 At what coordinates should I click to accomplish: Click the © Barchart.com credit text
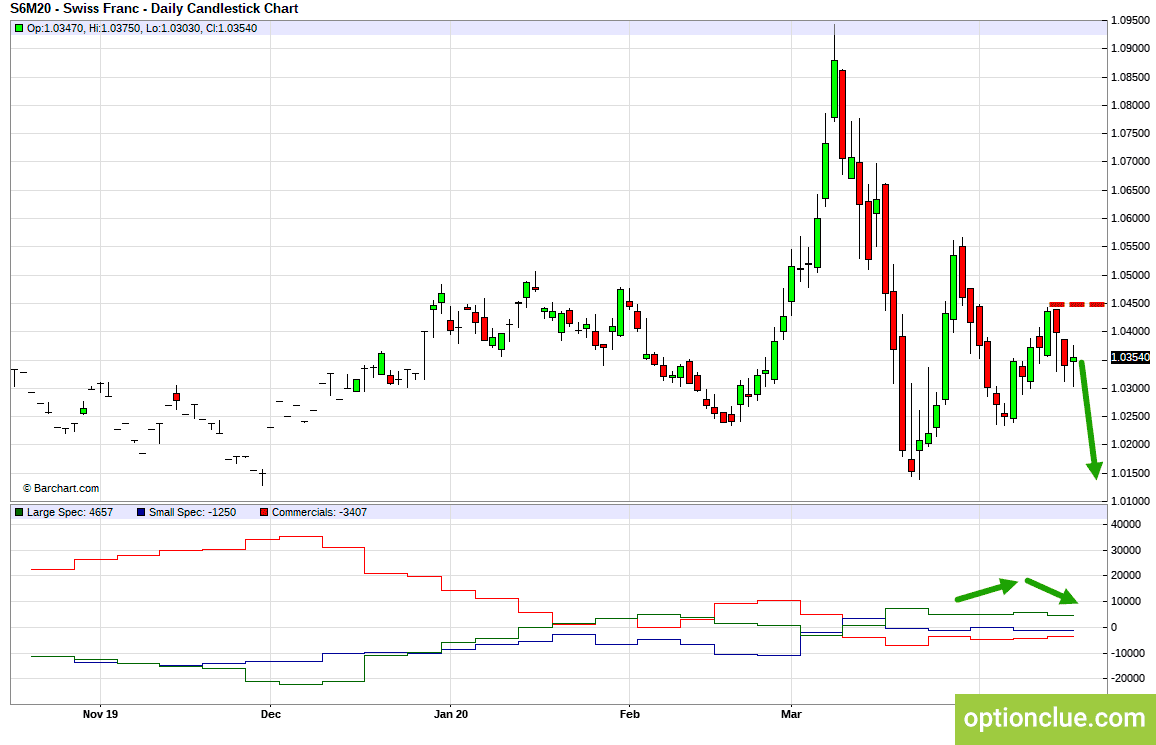(61, 488)
